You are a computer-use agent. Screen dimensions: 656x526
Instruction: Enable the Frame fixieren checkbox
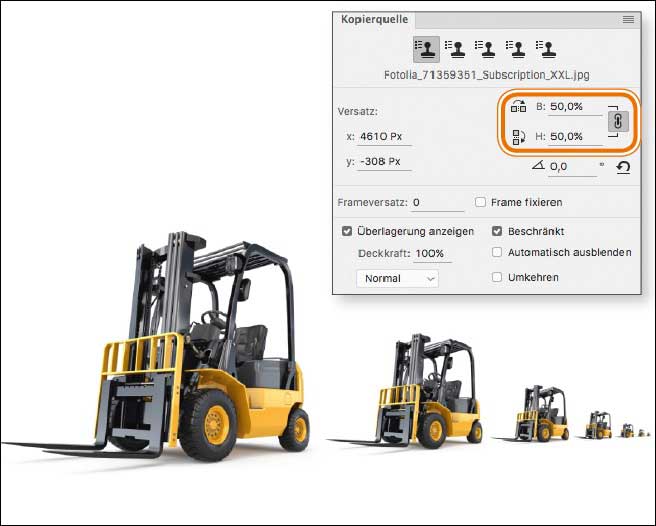click(480, 203)
